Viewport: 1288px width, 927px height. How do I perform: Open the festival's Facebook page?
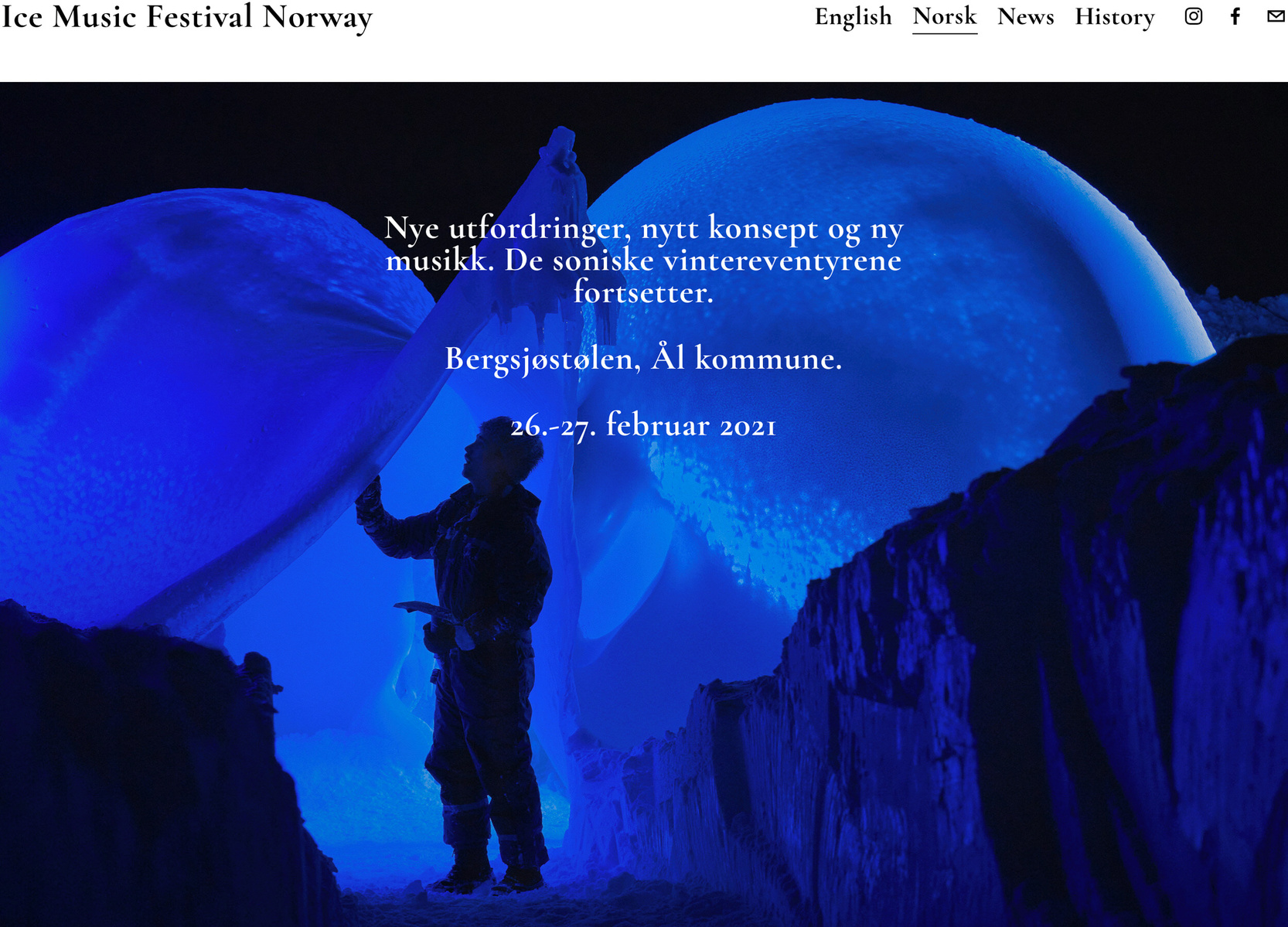(1235, 16)
